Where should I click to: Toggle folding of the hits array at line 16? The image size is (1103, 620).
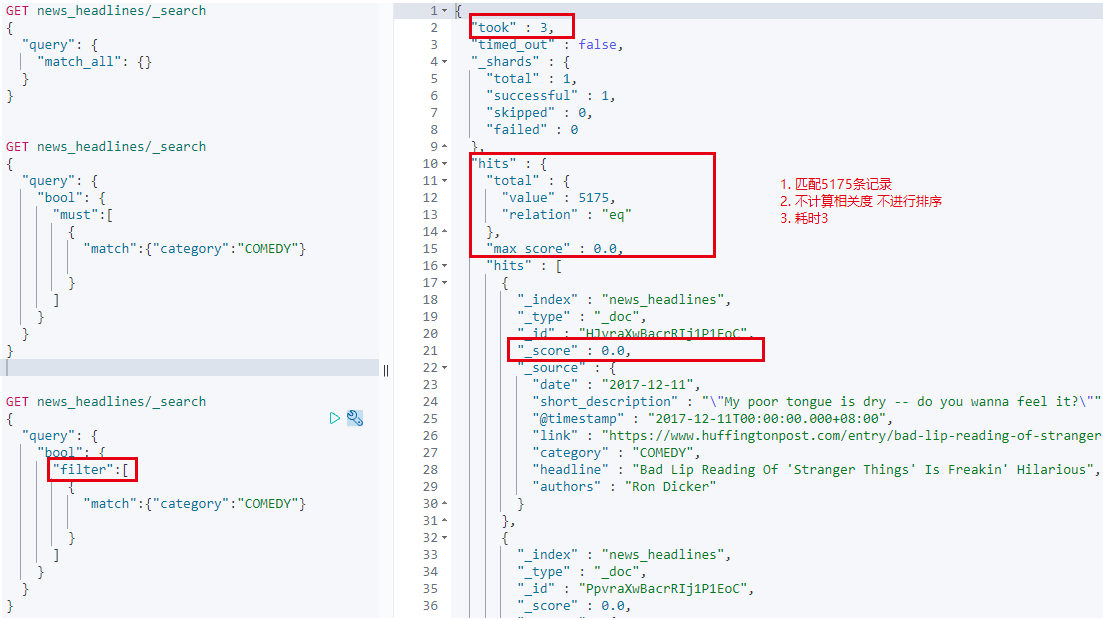[x=442, y=265]
